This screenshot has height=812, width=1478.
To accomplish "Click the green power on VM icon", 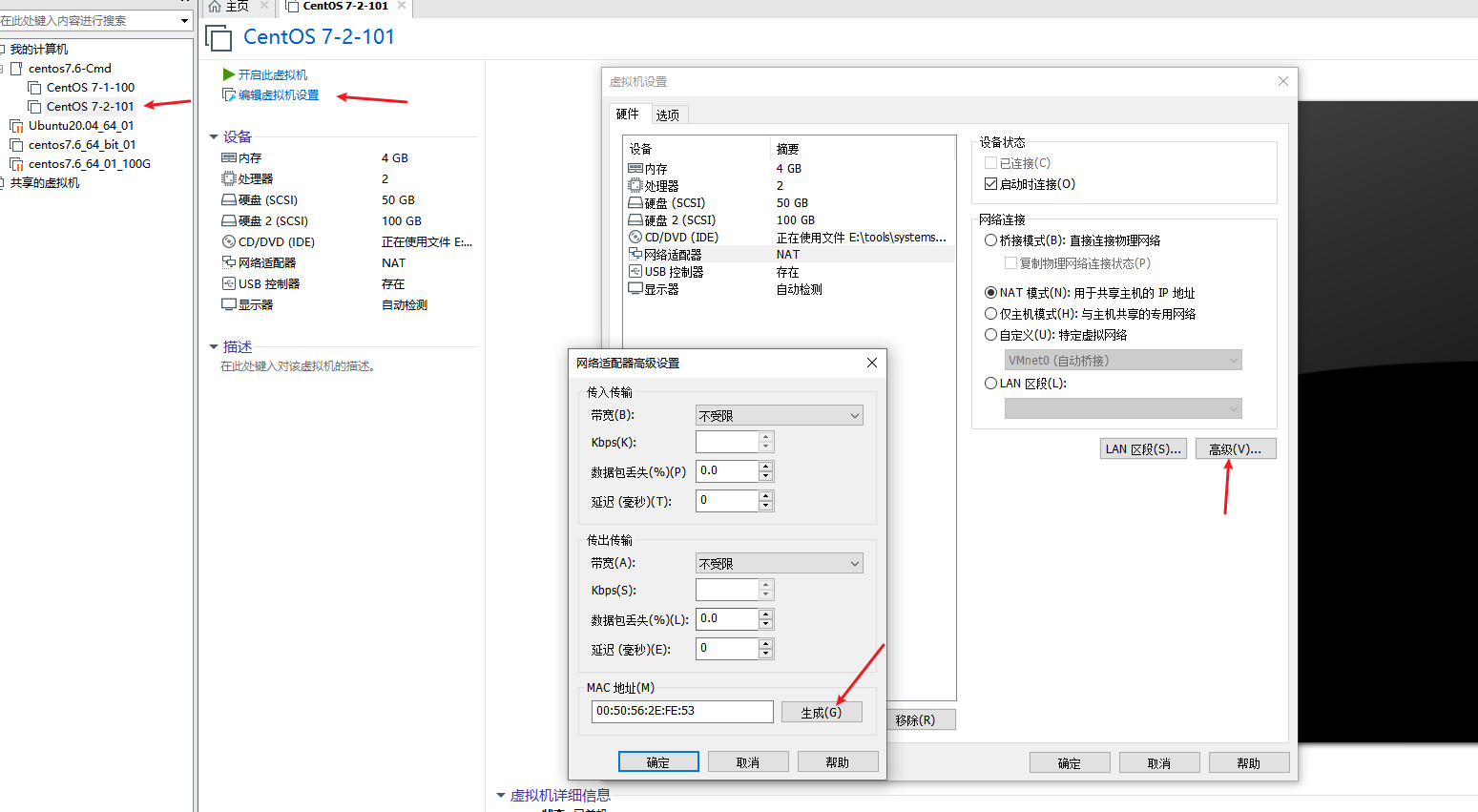I will pyautogui.click(x=228, y=74).
